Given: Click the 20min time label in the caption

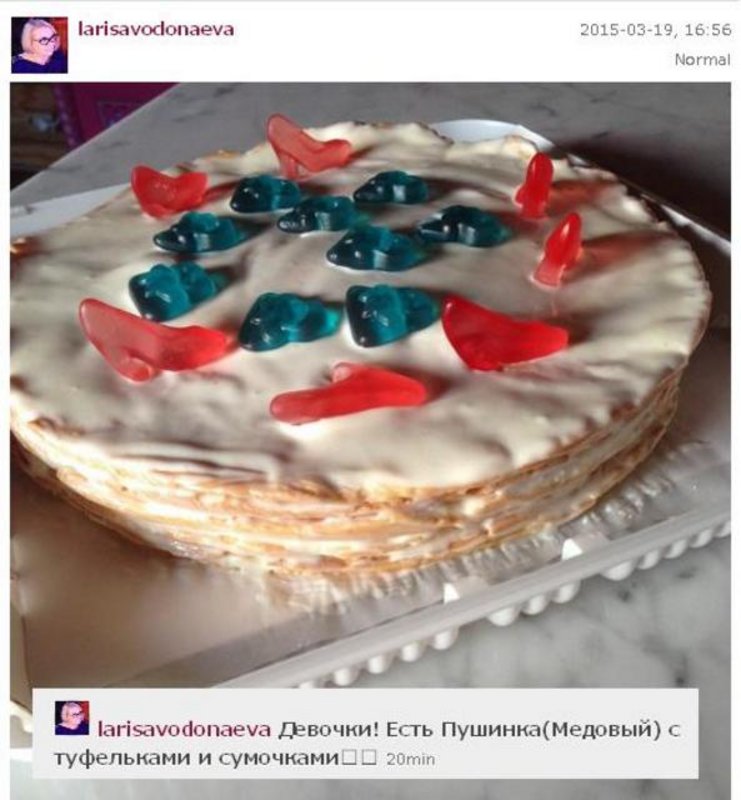Looking at the screenshot, I should 410,760.
